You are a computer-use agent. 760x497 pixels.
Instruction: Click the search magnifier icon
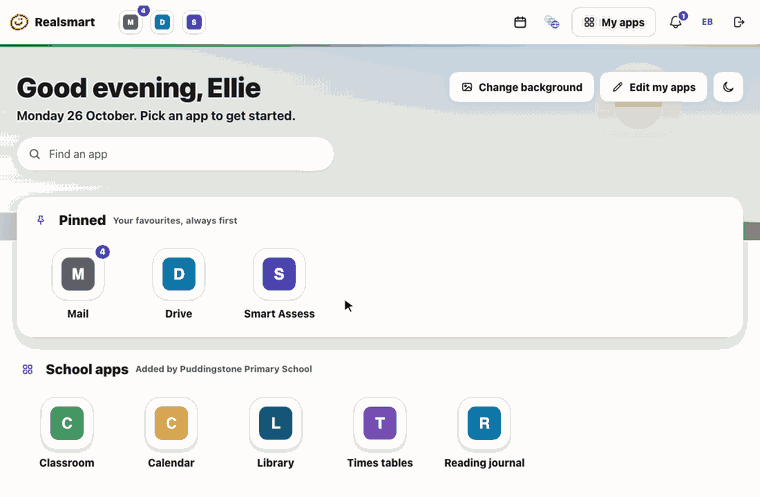pos(35,154)
